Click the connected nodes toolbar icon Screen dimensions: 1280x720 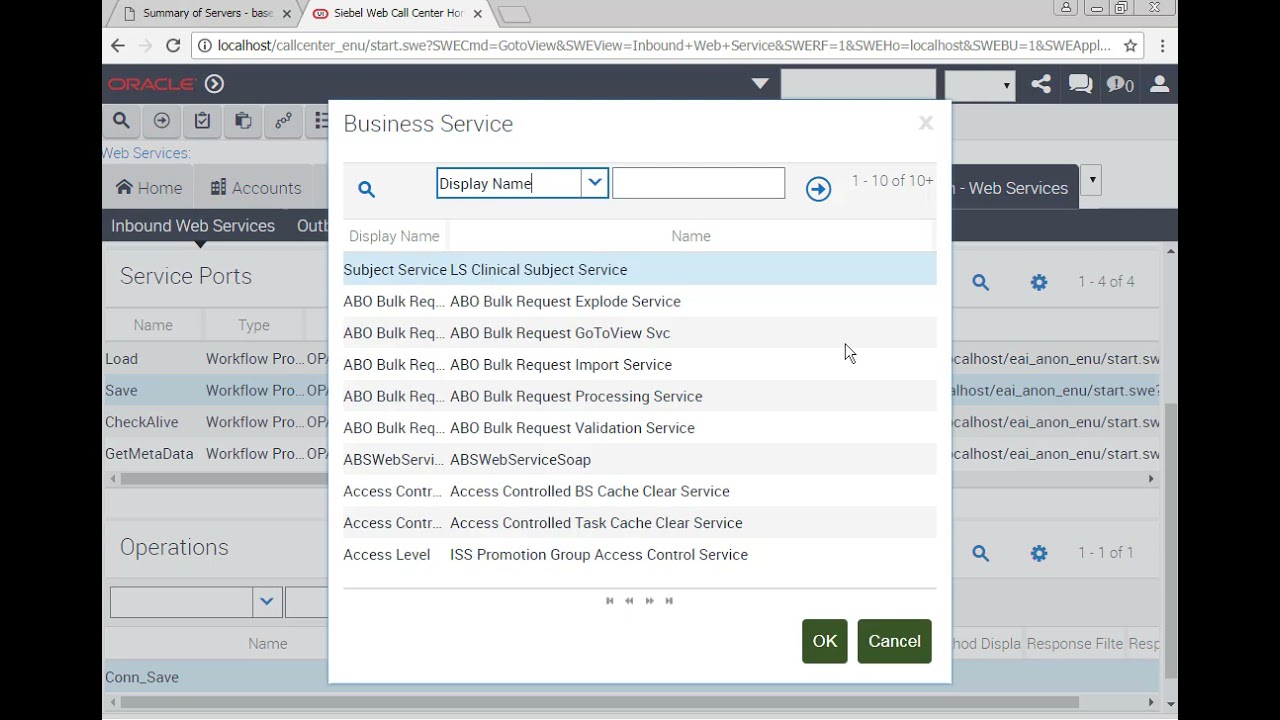[x=283, y=121]
